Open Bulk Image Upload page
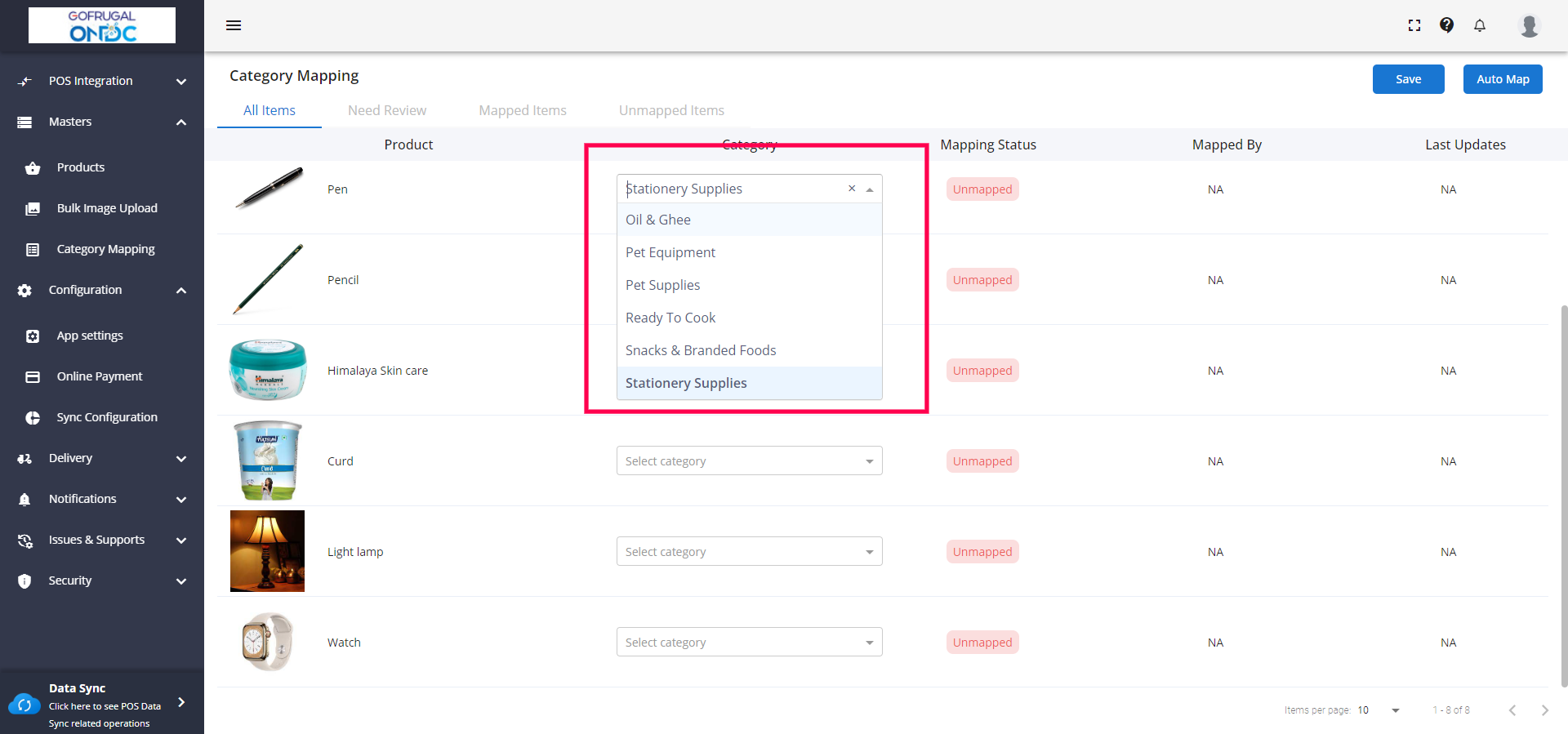The height and width of the screenshot is (734, 1568). point(107,208)
